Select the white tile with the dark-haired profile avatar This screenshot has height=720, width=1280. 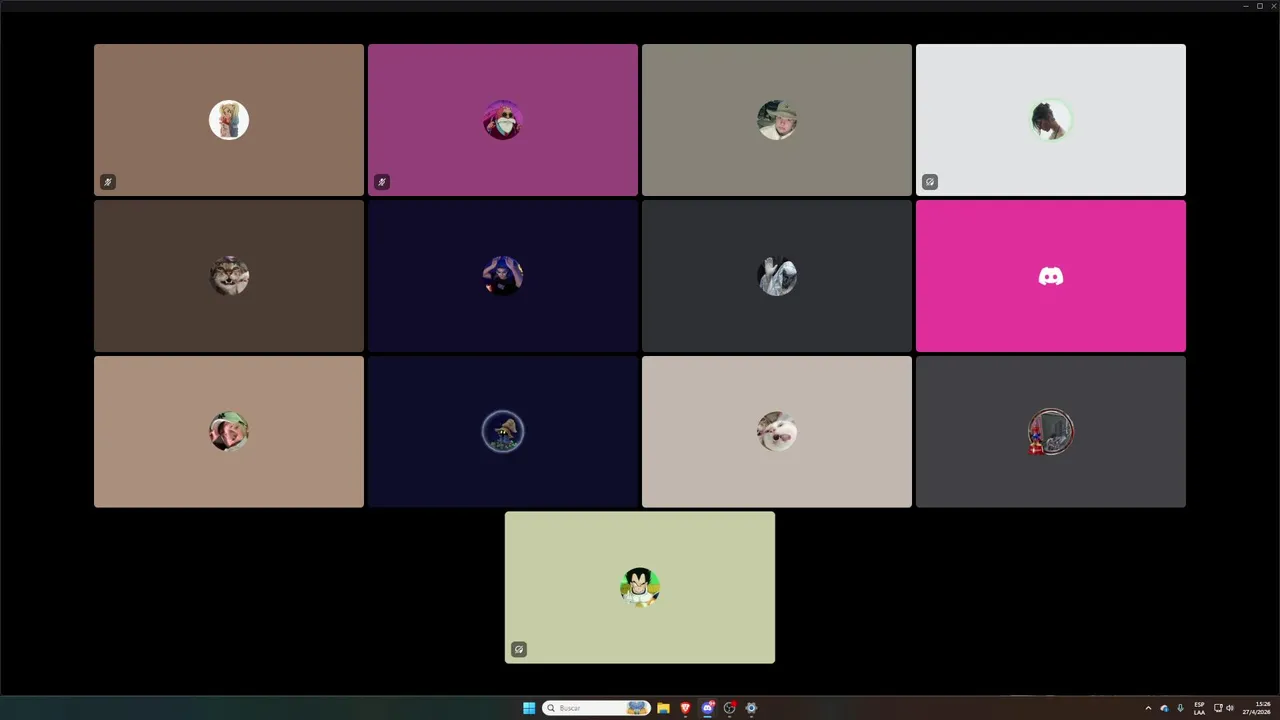(1051, 120)
